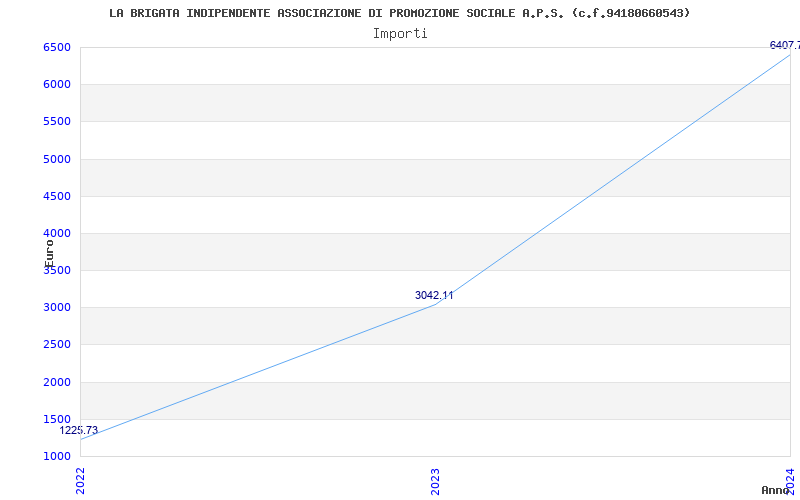
Task: Click the chart title LA BRIGATA INDIPENDENTE
Action: coord(399,13)
